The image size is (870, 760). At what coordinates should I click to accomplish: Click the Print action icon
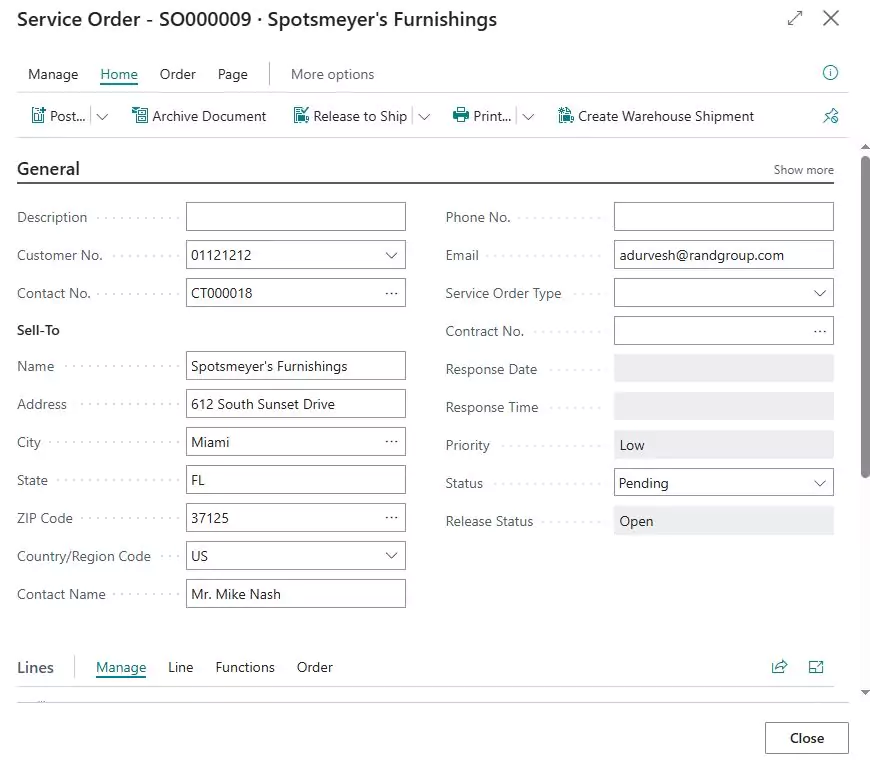(461, 116)
